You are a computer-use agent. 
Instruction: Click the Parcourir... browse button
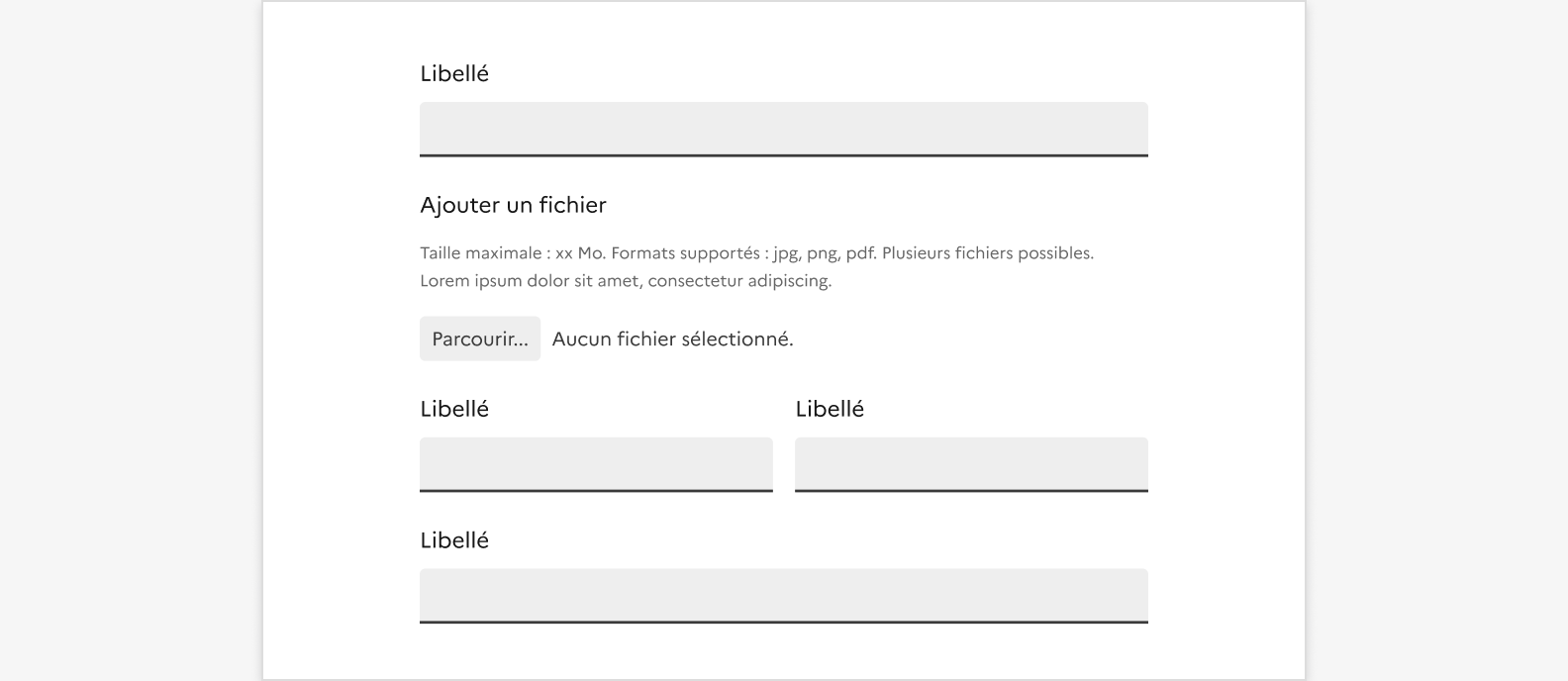[x=480, y=339]
